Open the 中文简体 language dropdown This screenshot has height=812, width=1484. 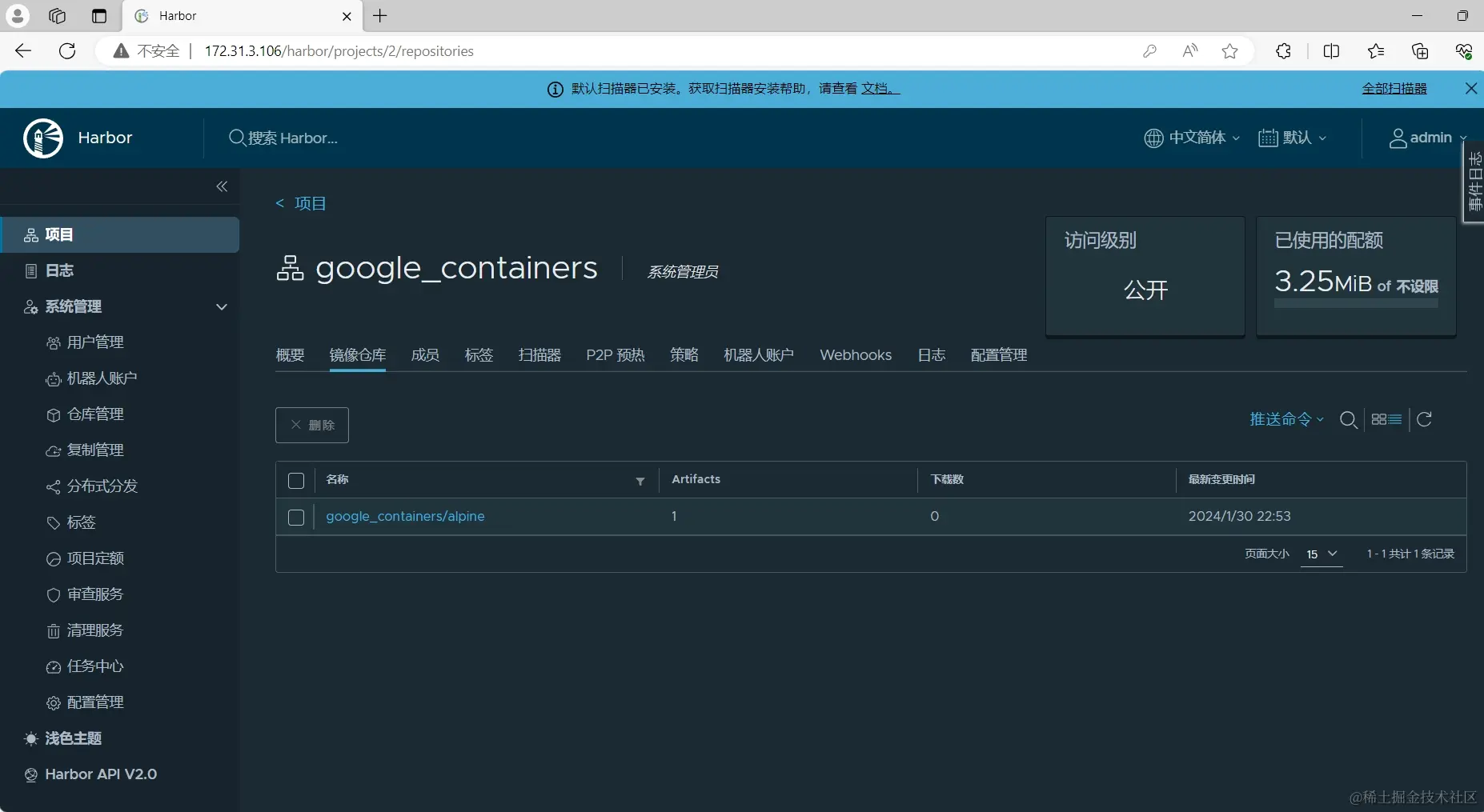pyautogui.click(x=1193, y=138)
